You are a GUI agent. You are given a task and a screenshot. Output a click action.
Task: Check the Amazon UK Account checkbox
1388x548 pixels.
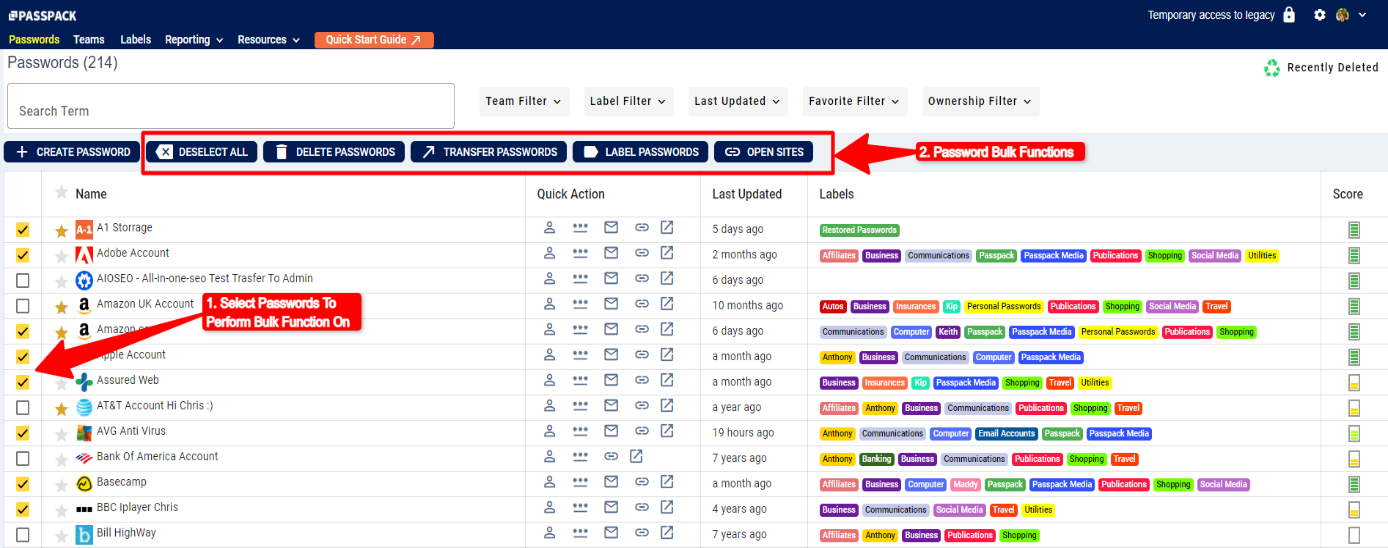[23, 306]
